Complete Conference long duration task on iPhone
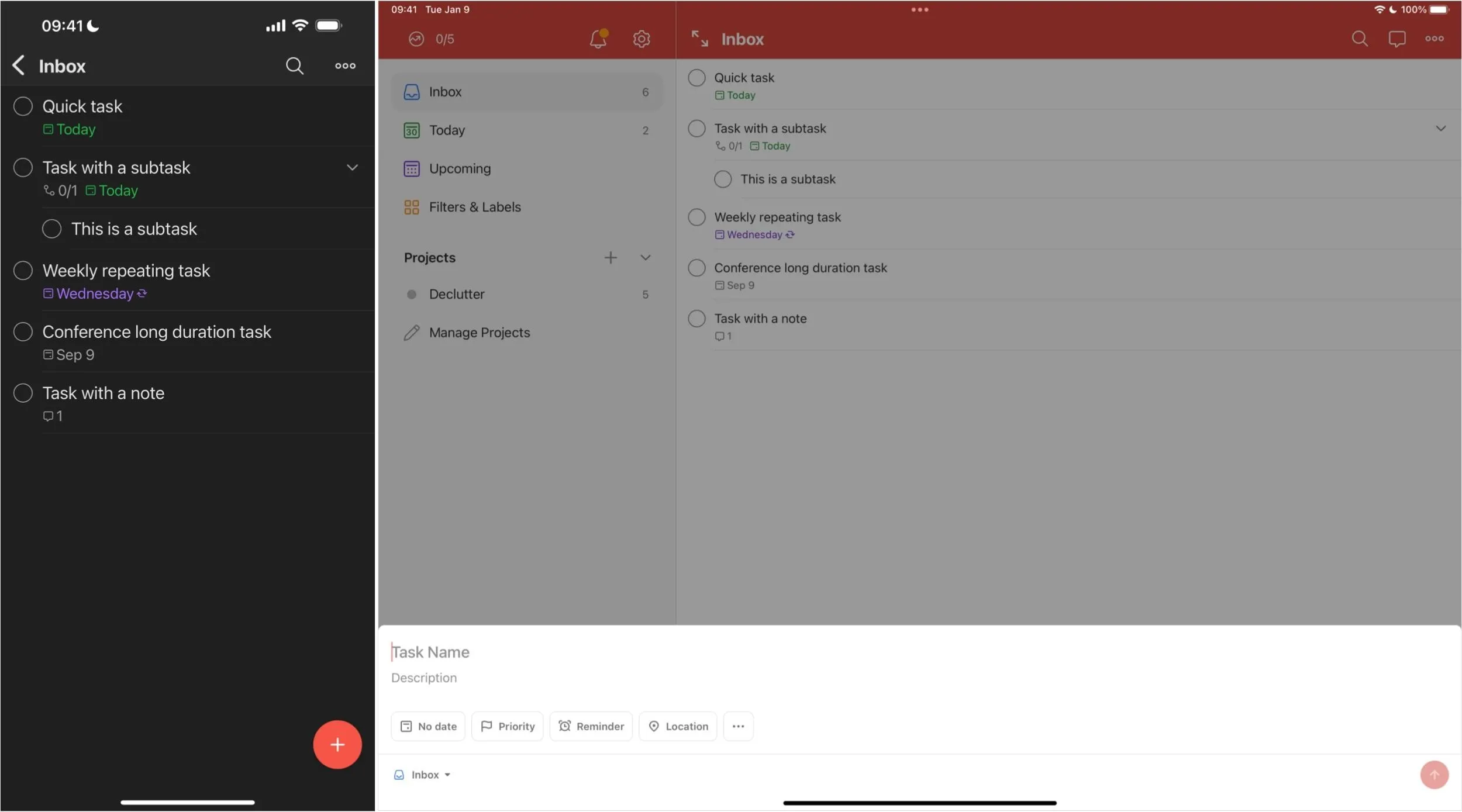 pyautogui.click(x=23, y=332)
